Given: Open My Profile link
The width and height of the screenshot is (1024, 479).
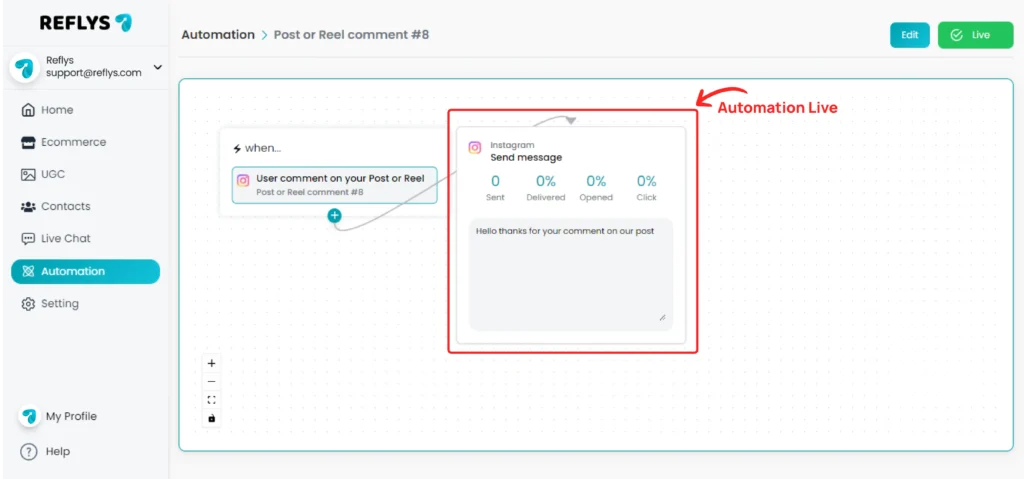Looking at the screenshot, I should [x=71, y=416].
